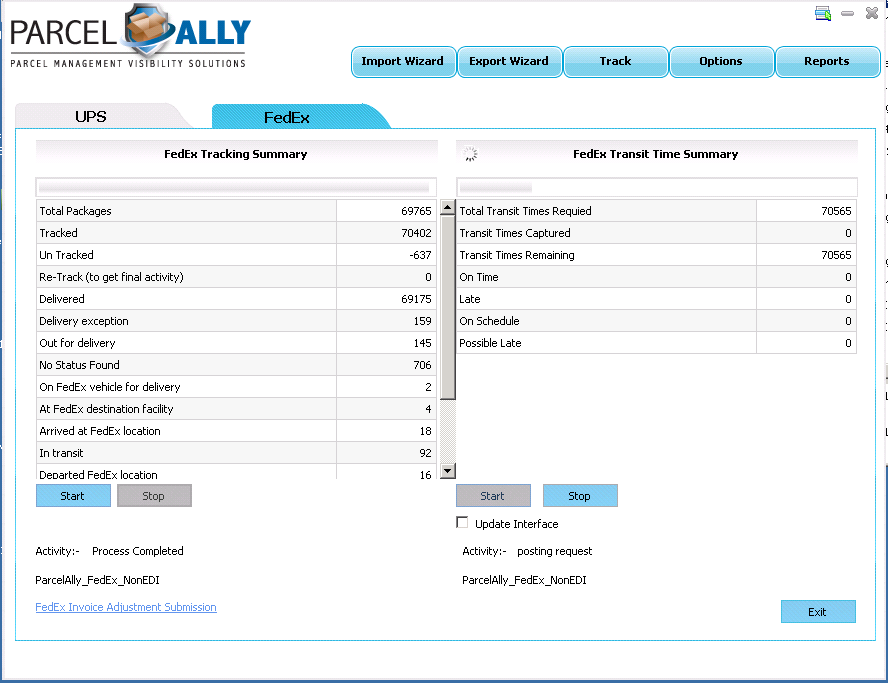Start the FedEx tracking process
Image resolution: width=888 pixels, height=683 pixels.
pos(73,496)
